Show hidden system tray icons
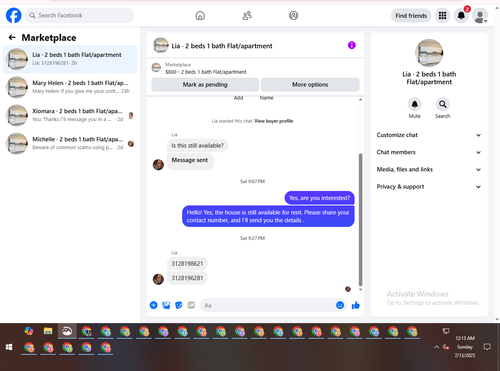500x371 pixels. click(x=436, y=347)
